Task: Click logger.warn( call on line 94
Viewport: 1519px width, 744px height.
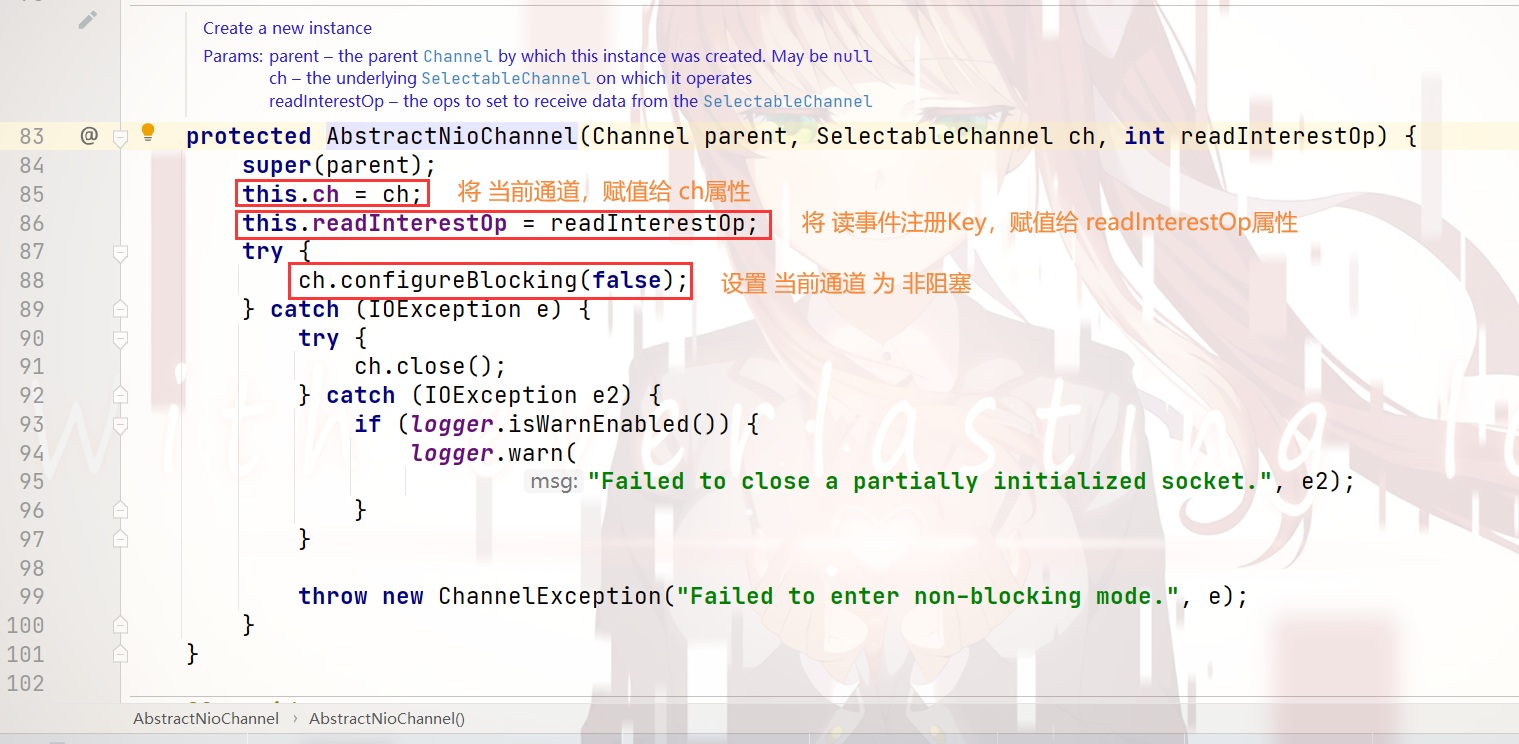Action: [x=494, y=453]
